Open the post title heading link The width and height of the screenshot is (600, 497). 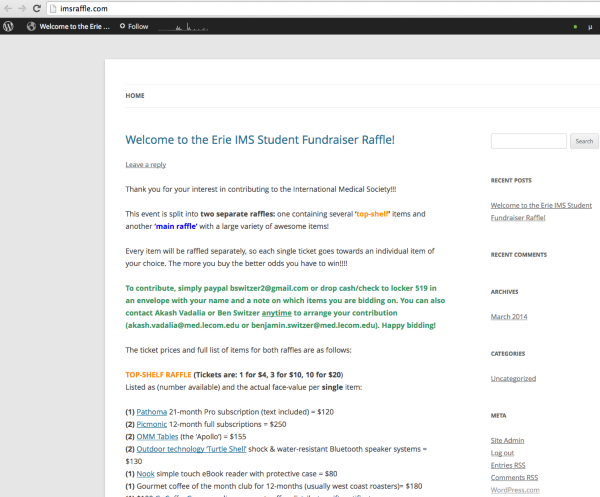[x=259, y=139]
